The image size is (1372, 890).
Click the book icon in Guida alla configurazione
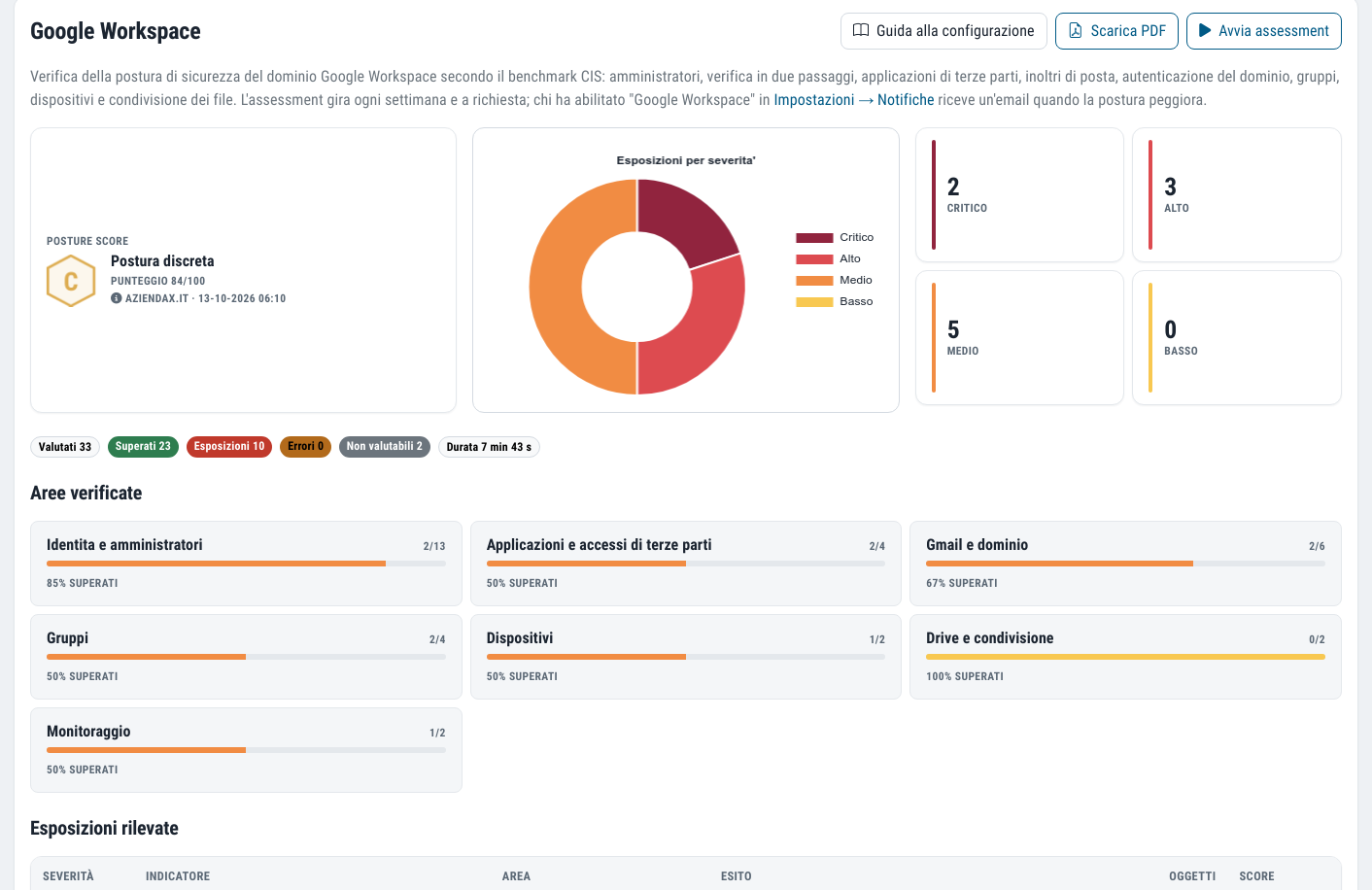[861, 30]
